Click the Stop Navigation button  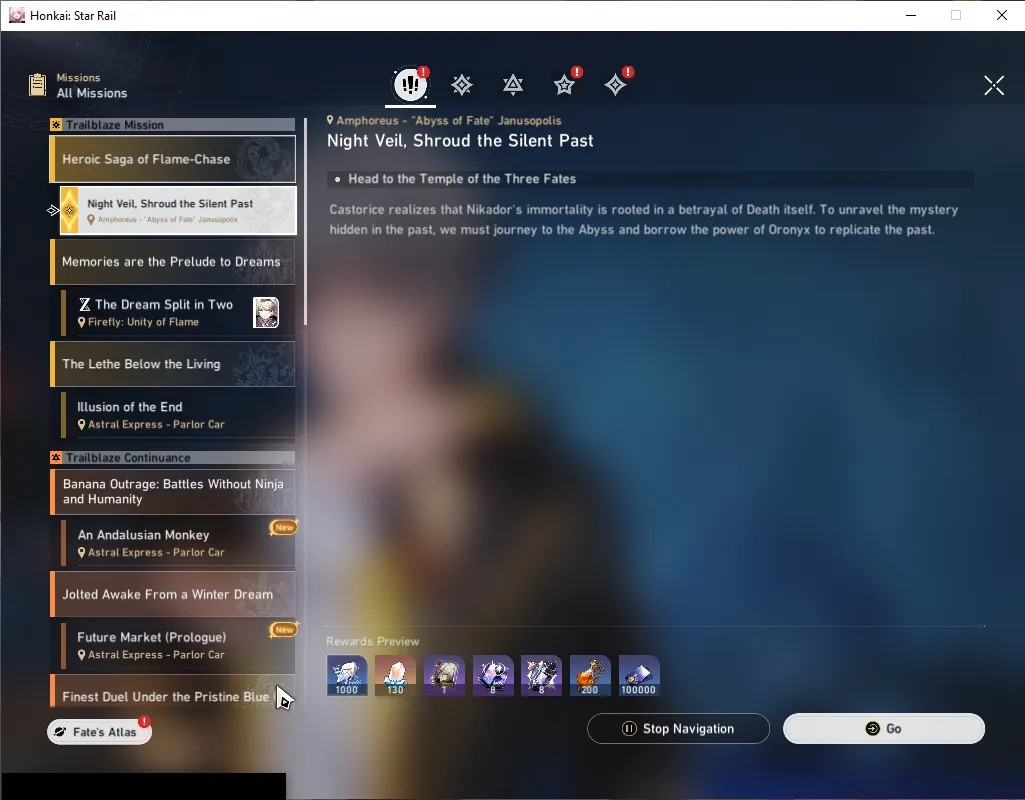pyautogui.click(x=679, y=728)
